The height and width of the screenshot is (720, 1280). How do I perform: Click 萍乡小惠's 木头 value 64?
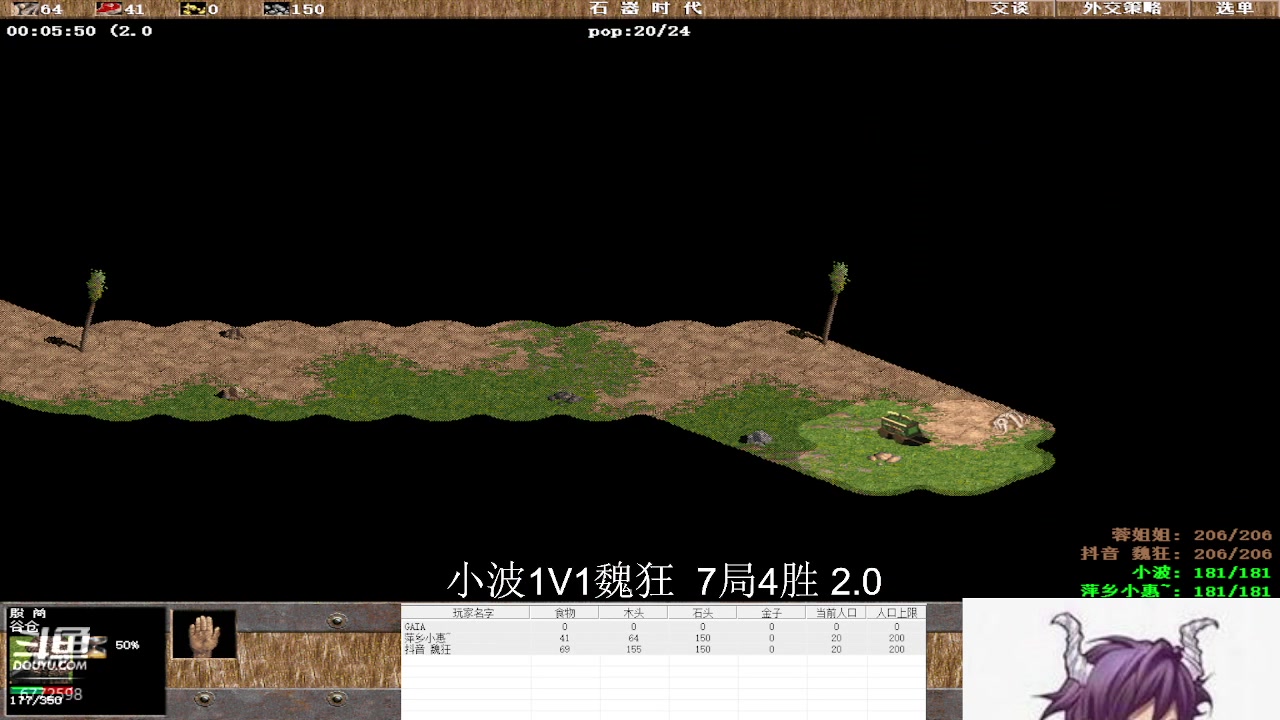pos(634,638)
